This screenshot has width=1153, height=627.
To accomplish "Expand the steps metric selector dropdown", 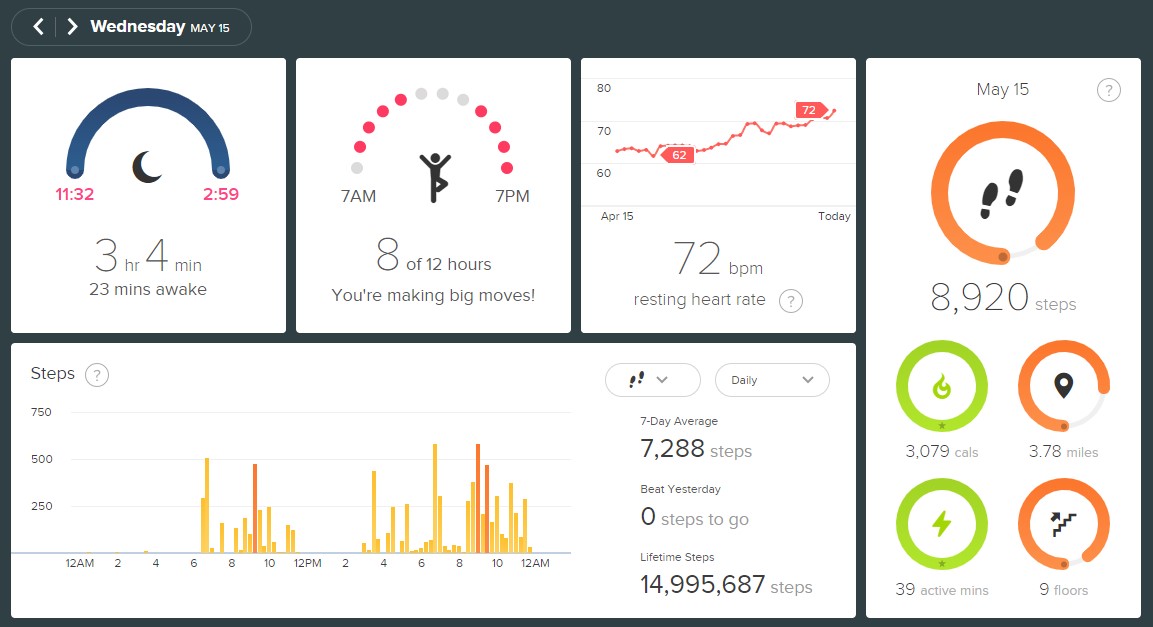I will click(x=652, y=380).
